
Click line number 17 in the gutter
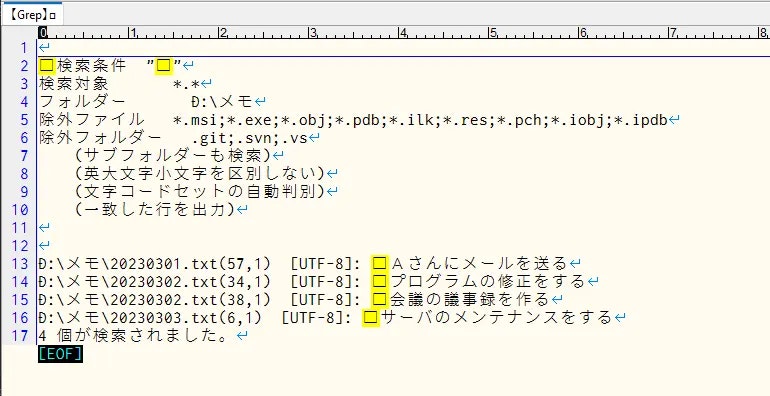20,336
